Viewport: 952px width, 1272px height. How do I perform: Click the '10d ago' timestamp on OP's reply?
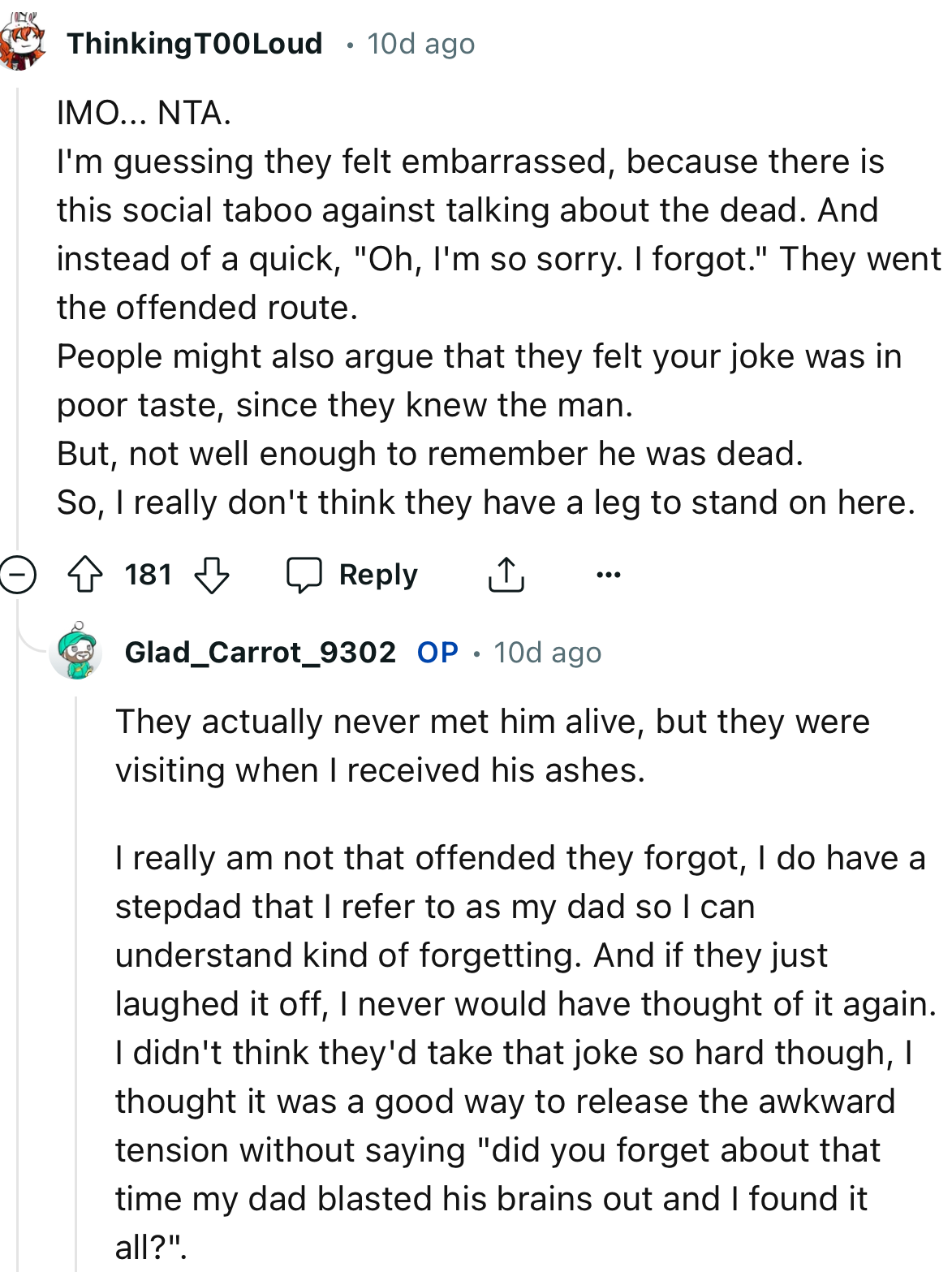pyautogui.click(x=546, y=652)
